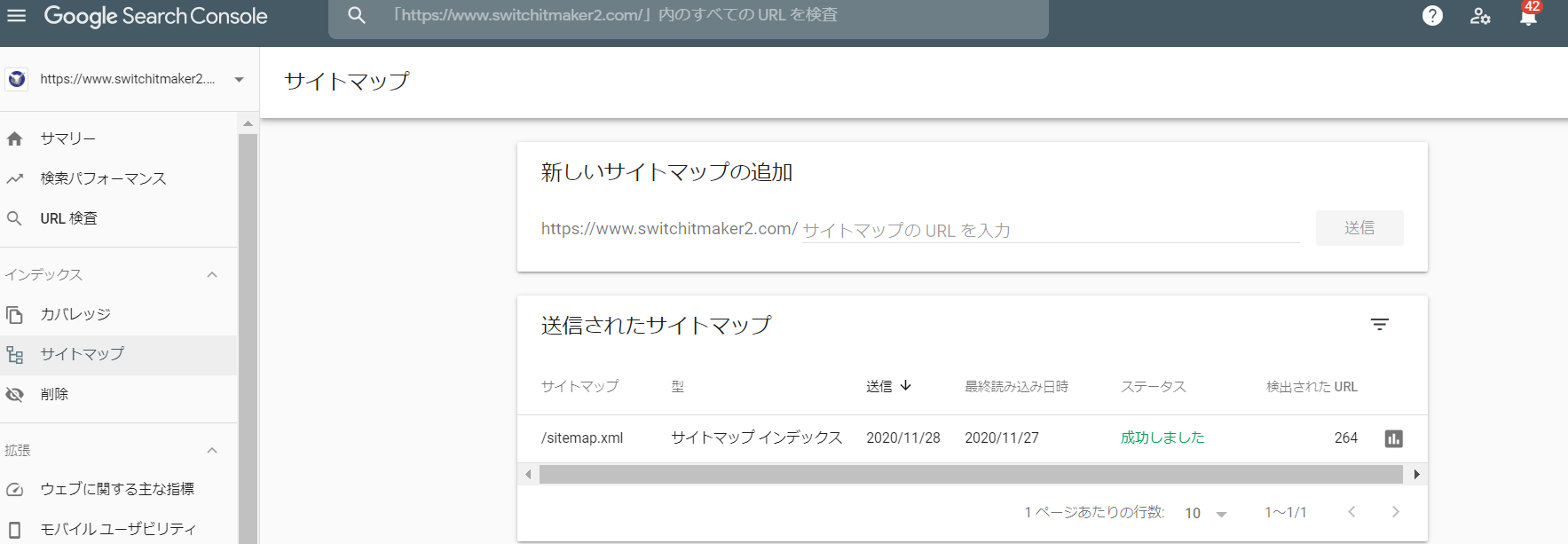Click the table scrollbar right arrow

[x=1416, y=474]
